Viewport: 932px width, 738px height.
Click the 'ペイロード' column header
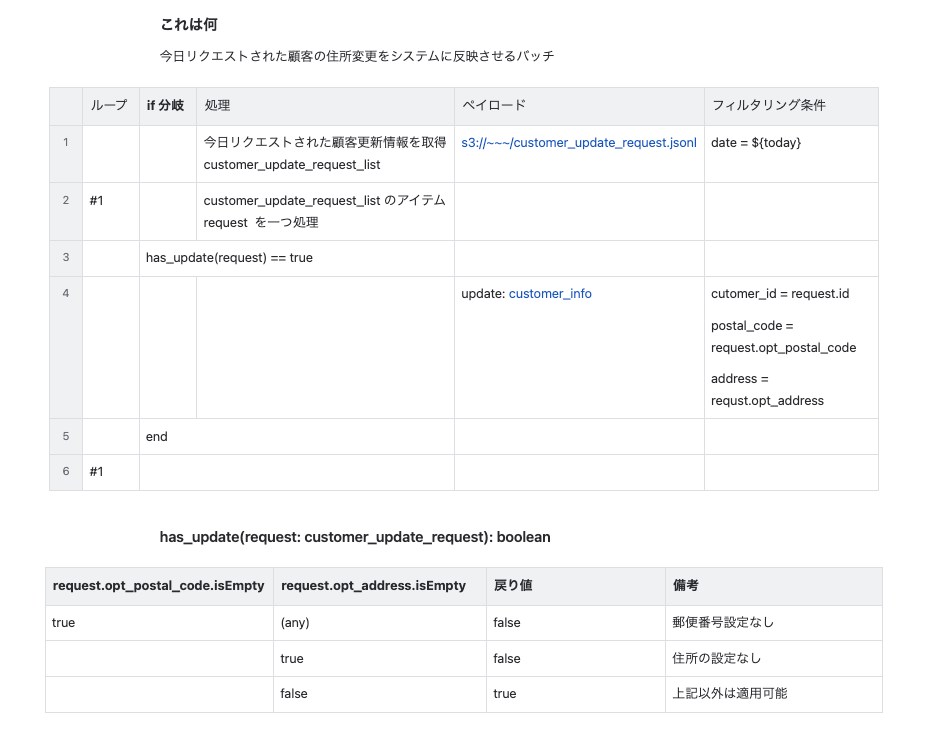pos(579,106)
